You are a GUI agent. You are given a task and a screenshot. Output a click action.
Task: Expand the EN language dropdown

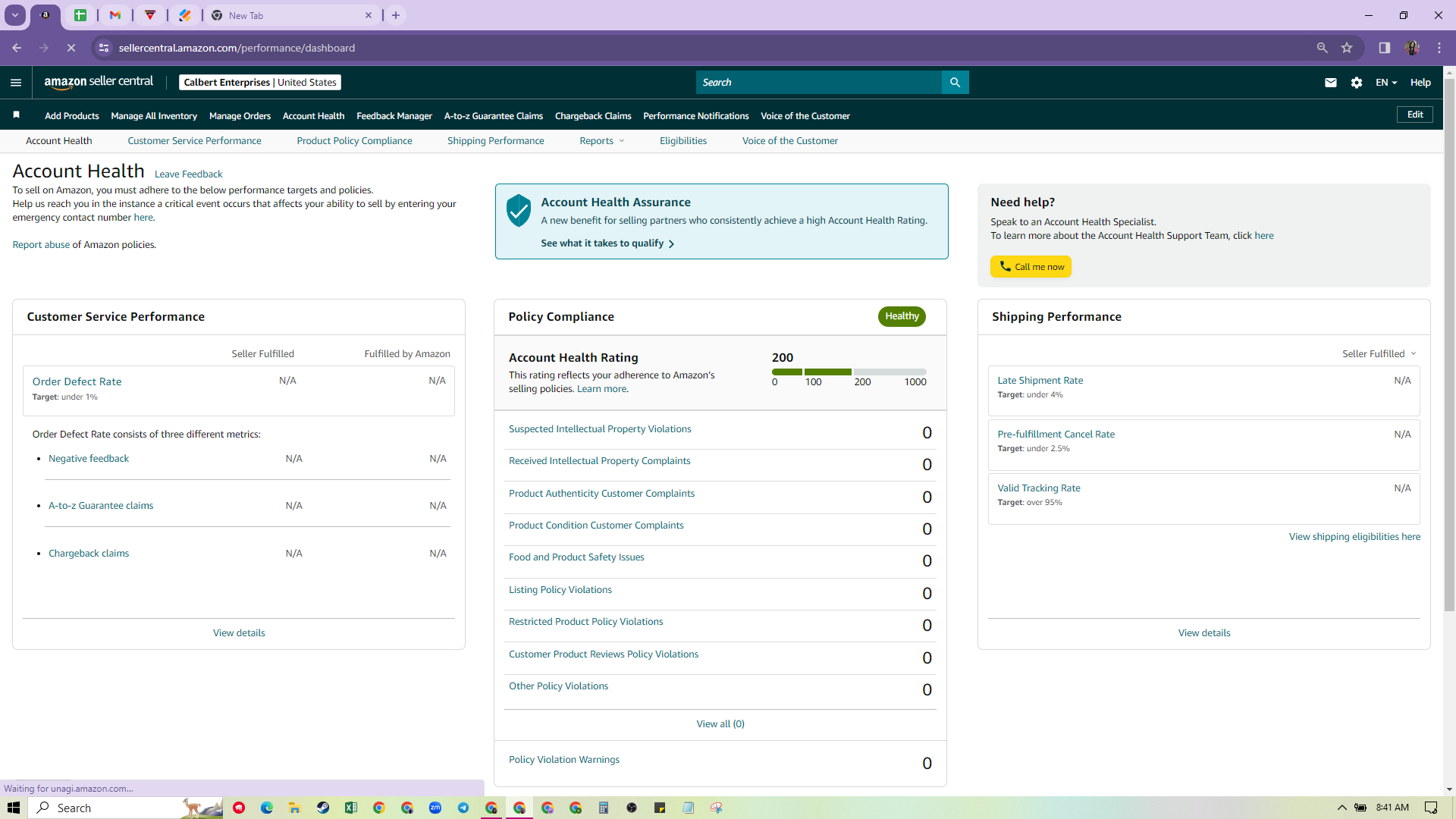click(1386, 83)
